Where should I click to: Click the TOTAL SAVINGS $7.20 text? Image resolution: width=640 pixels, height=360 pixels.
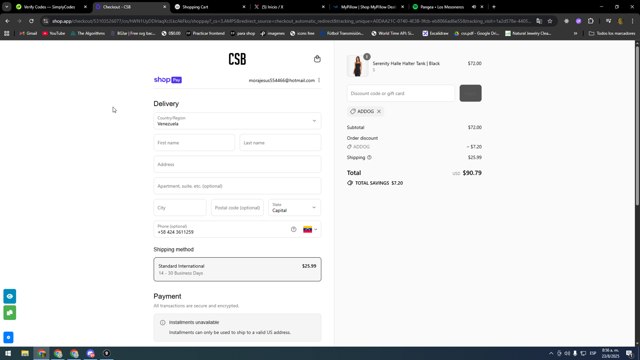tap(379, 183)
